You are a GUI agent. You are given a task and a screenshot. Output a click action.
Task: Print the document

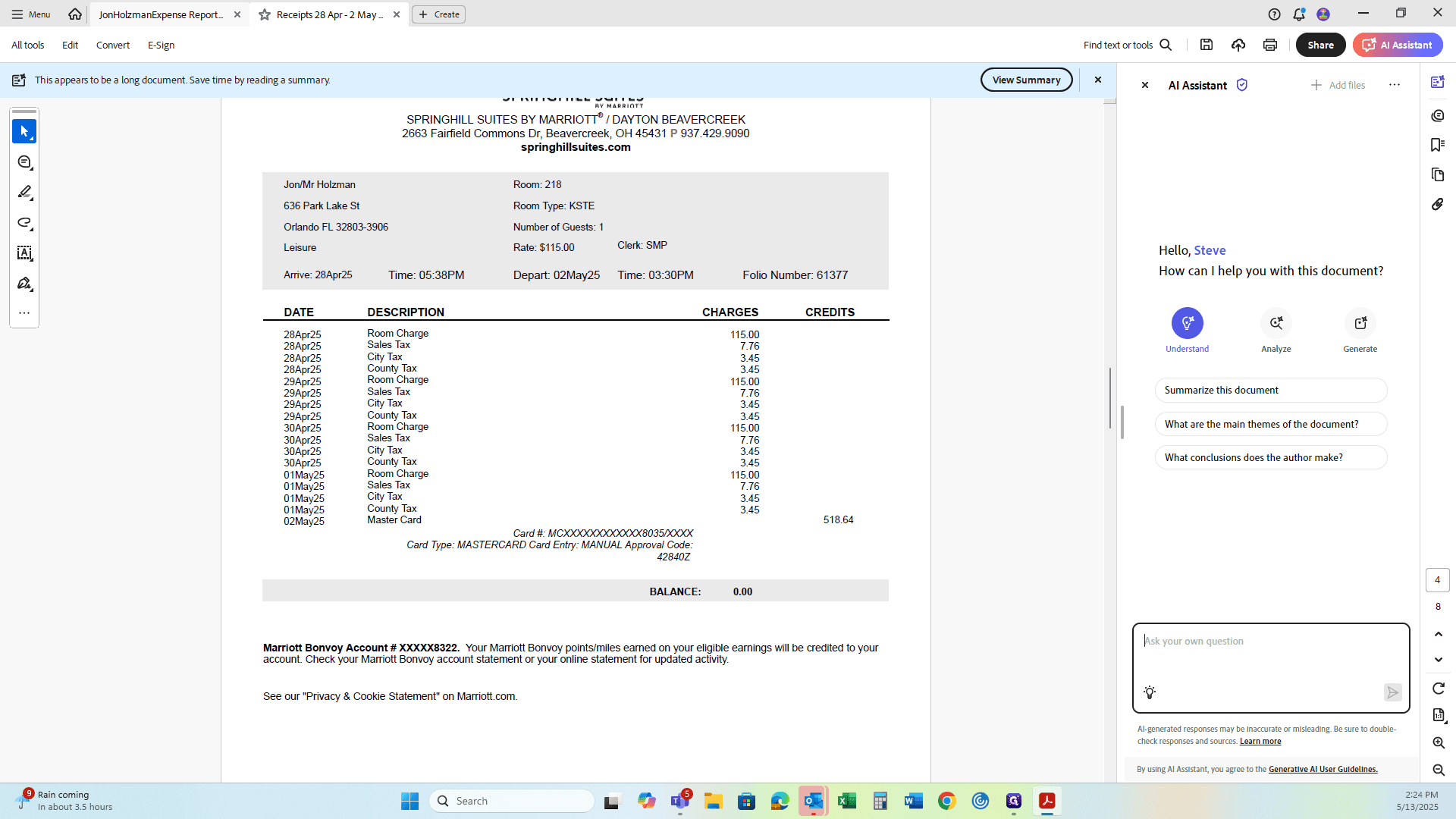1270,45
